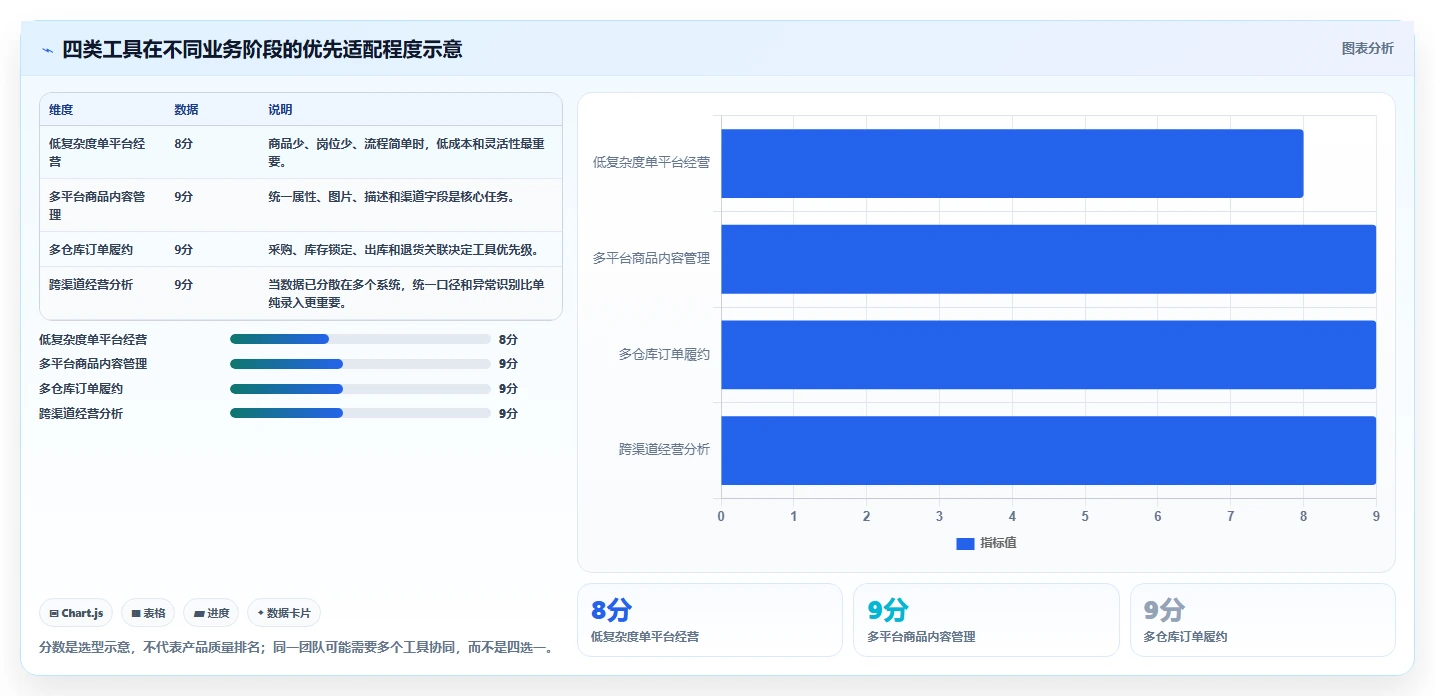Click description starting 采购、库存锁定
The width and height of the screenshot is (1435, 696).
point(403,249)
